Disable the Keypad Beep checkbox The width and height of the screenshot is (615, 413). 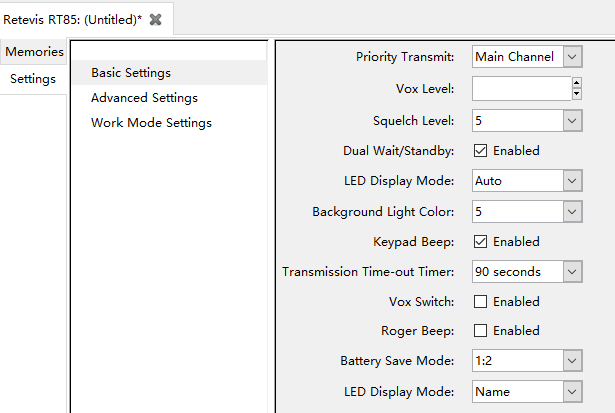point(480,241)
